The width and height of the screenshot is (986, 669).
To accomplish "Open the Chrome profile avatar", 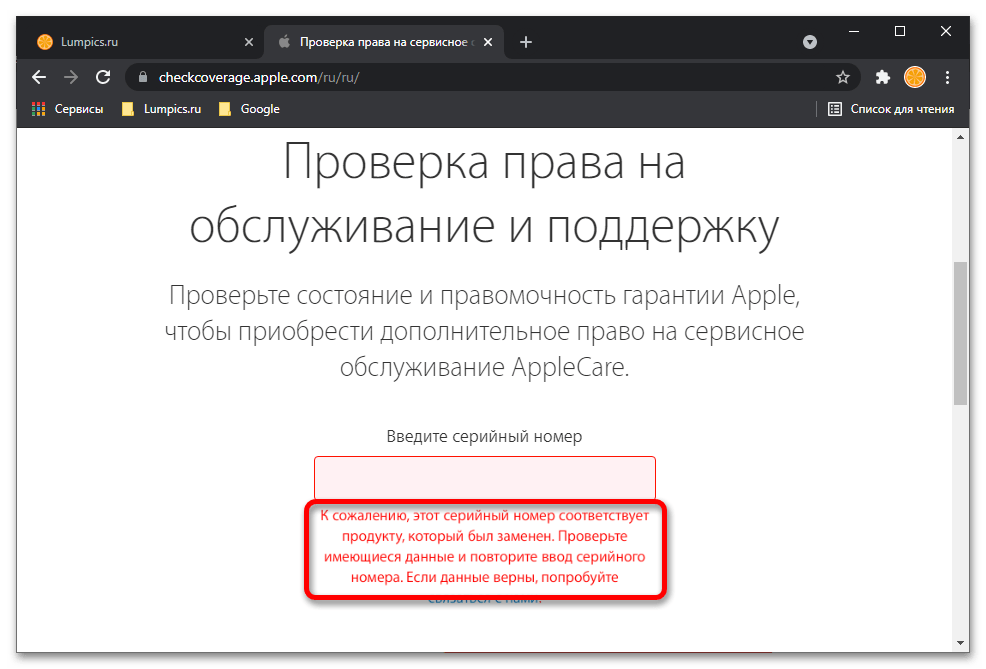I will 914,77.
